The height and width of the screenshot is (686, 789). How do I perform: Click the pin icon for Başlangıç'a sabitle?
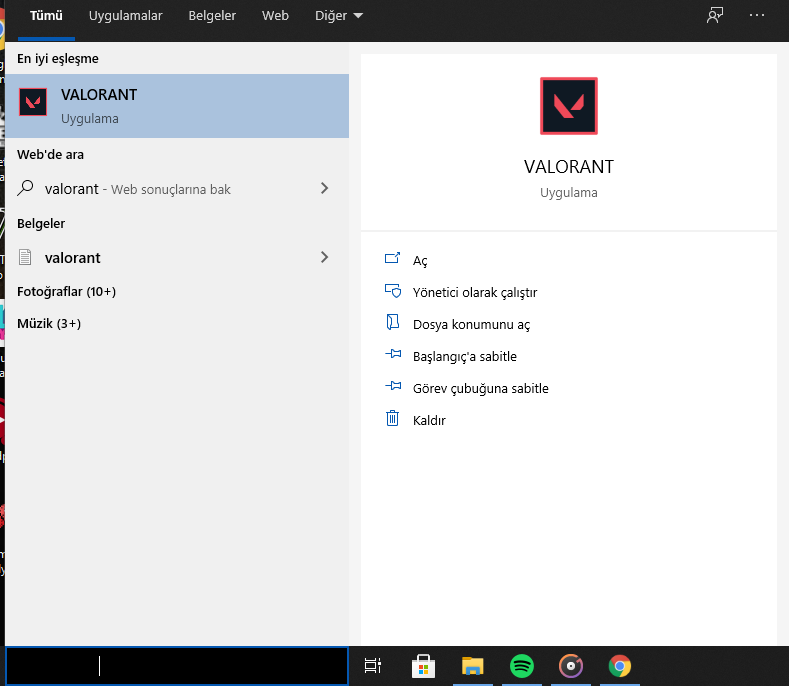(393, 354)
